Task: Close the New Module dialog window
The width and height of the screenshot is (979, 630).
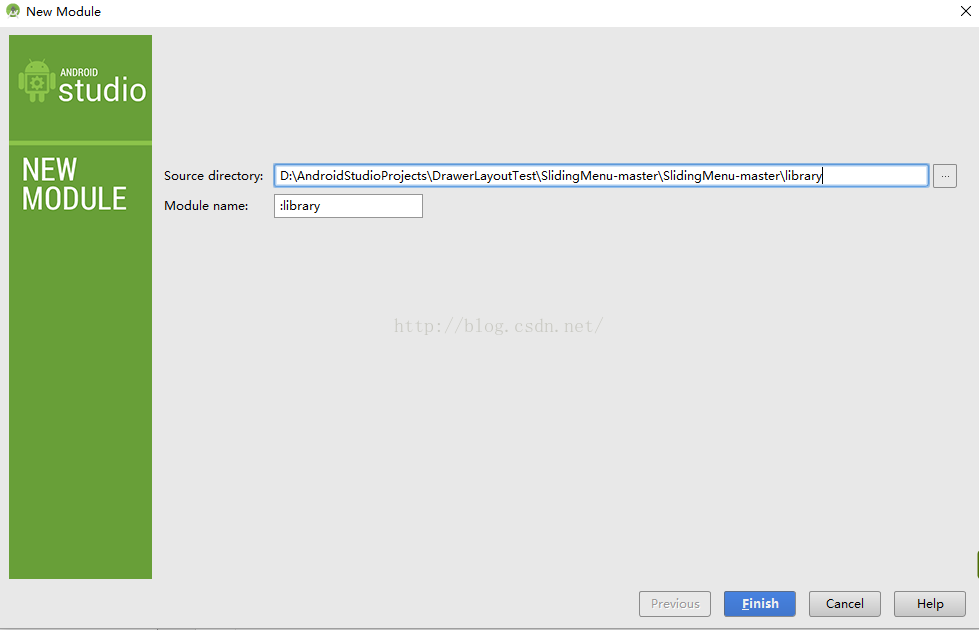Action: pyautogui.click(x=965, y=11)
